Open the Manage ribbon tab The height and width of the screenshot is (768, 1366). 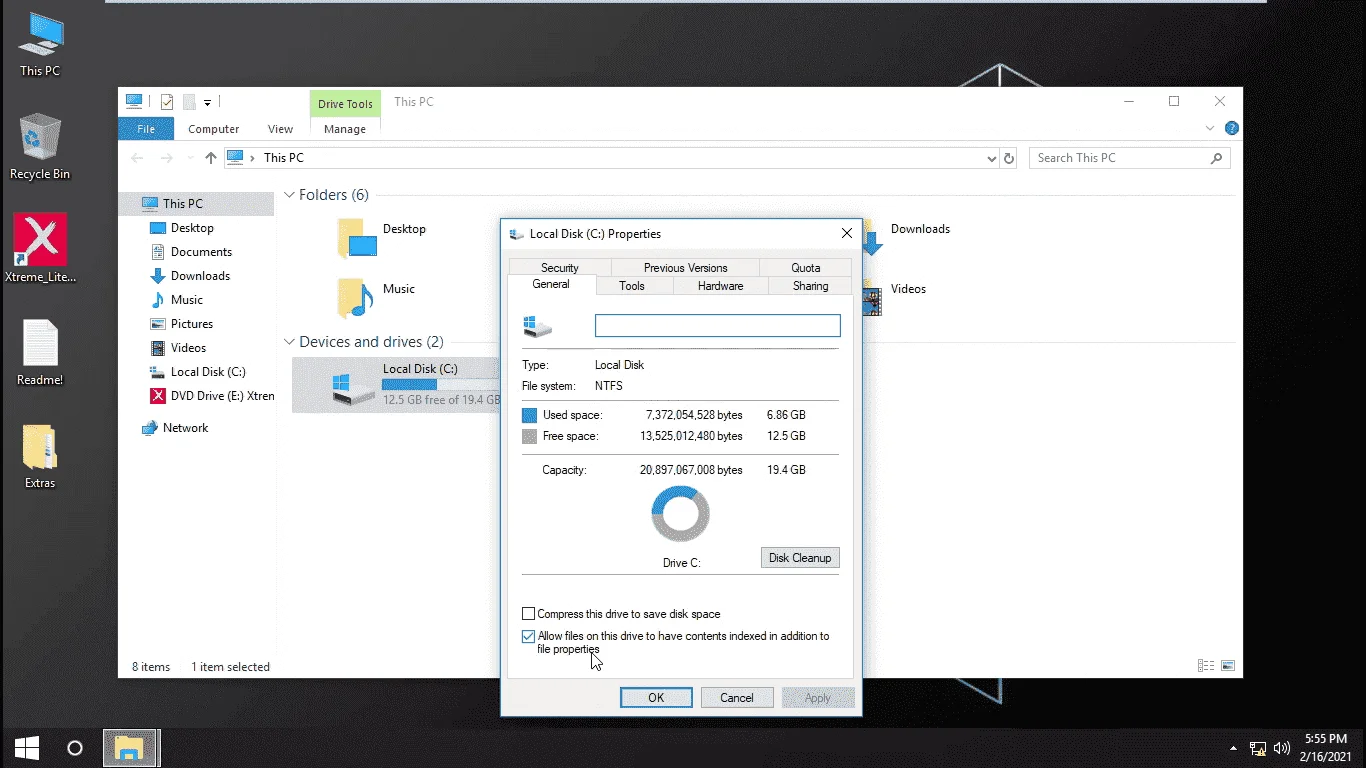point(345,129)
